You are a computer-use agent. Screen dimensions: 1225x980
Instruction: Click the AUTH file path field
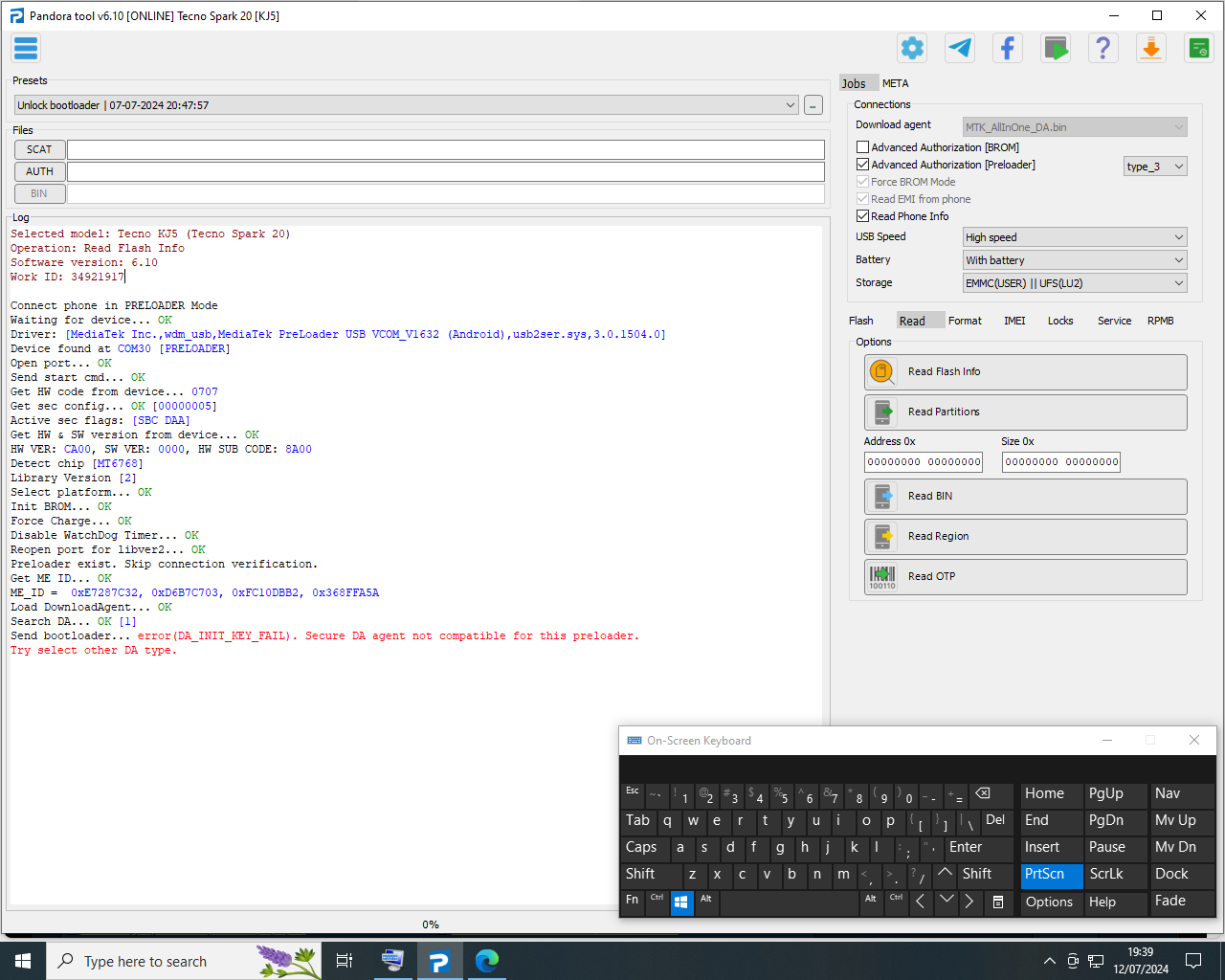coord(446,171)
